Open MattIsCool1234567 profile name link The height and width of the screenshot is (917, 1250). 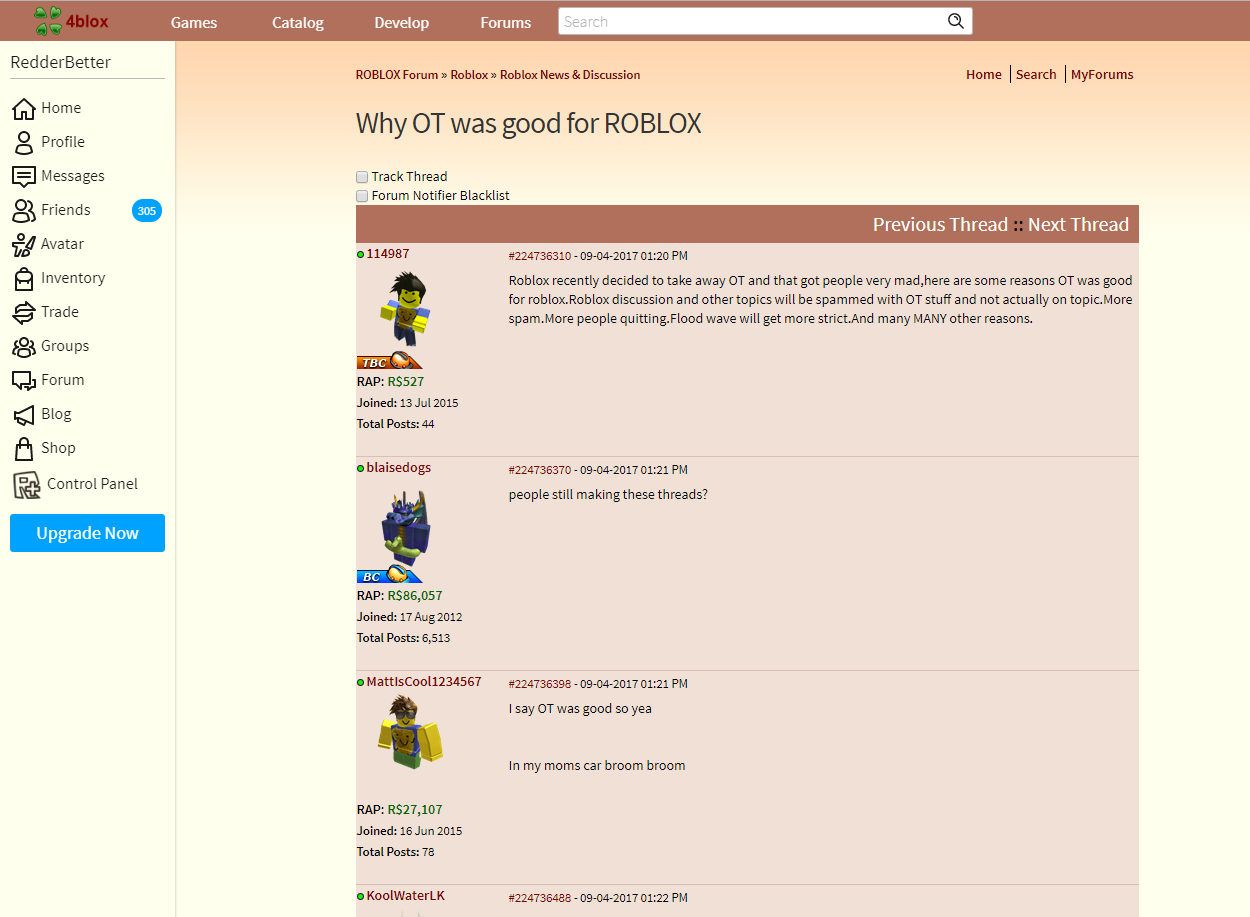pos(424,682)
